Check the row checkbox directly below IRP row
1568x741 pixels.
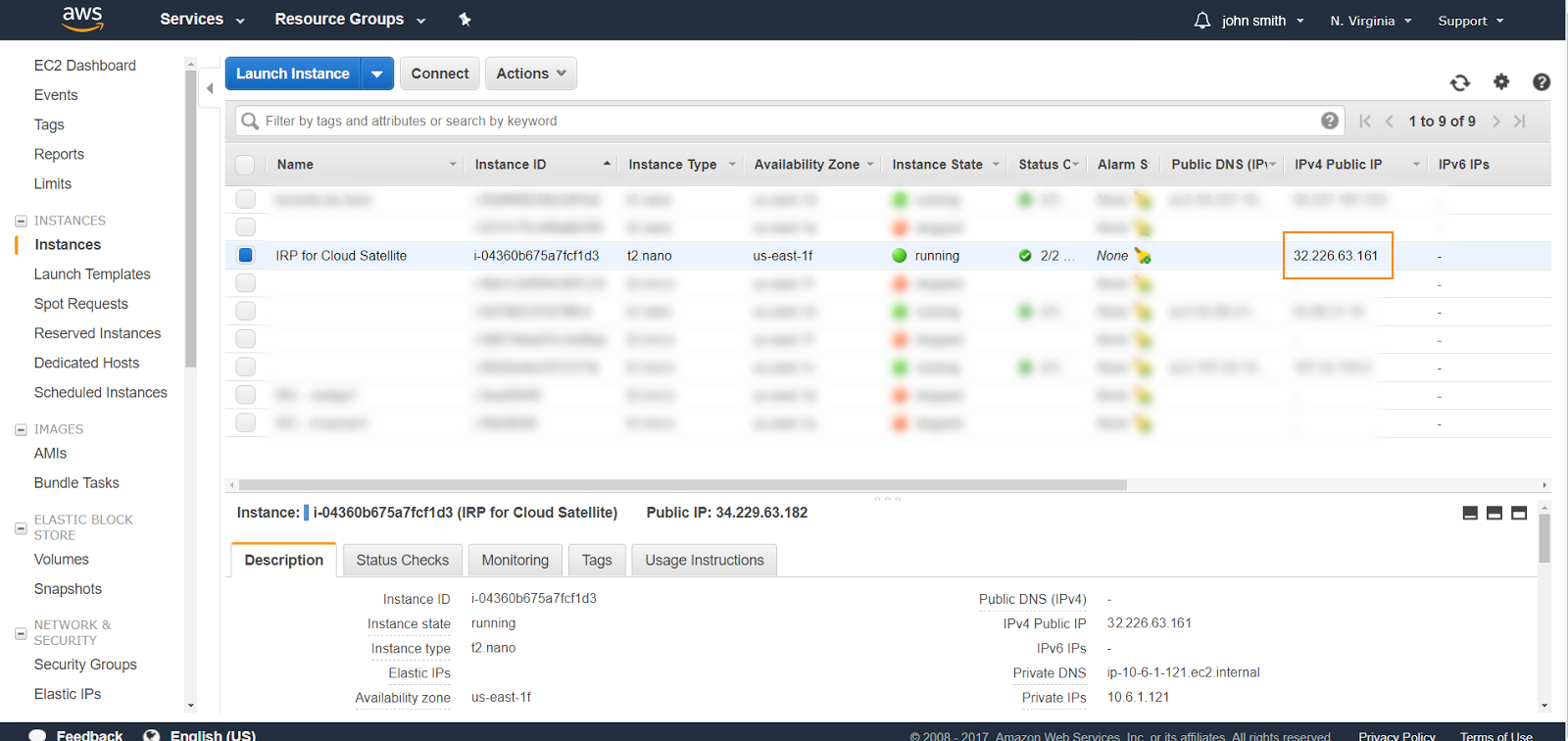246,282
